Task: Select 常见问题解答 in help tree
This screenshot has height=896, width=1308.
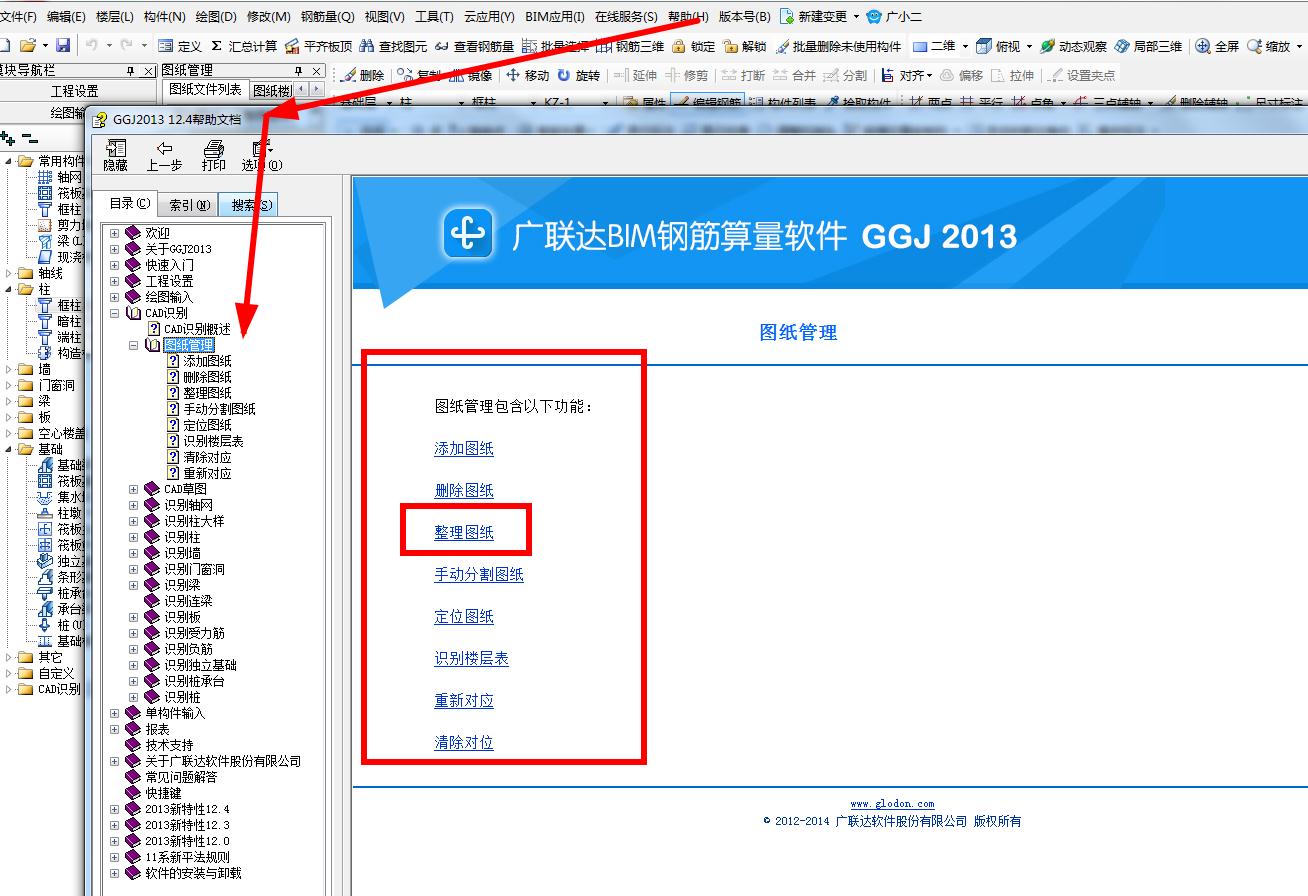Action: (181, 777)
